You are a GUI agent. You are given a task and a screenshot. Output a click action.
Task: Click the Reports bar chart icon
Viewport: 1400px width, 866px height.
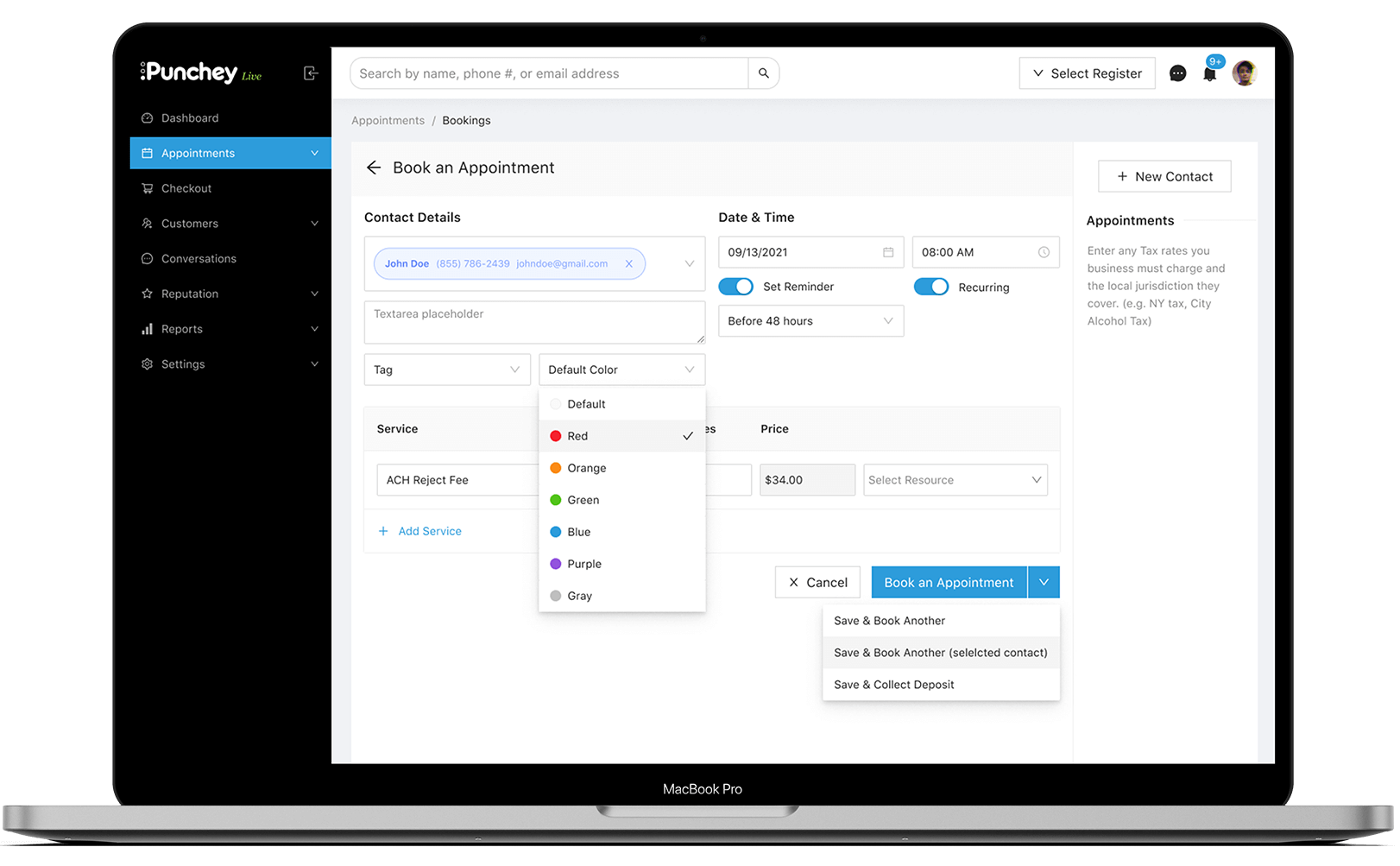tap(147, 329)
